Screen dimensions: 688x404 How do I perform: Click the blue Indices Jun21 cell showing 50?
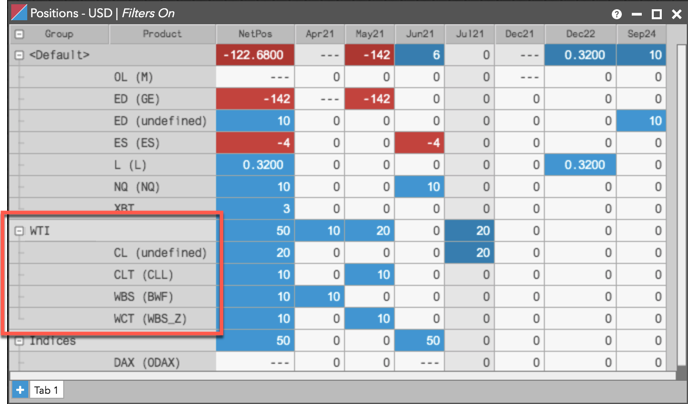click(x=419, y=340)
